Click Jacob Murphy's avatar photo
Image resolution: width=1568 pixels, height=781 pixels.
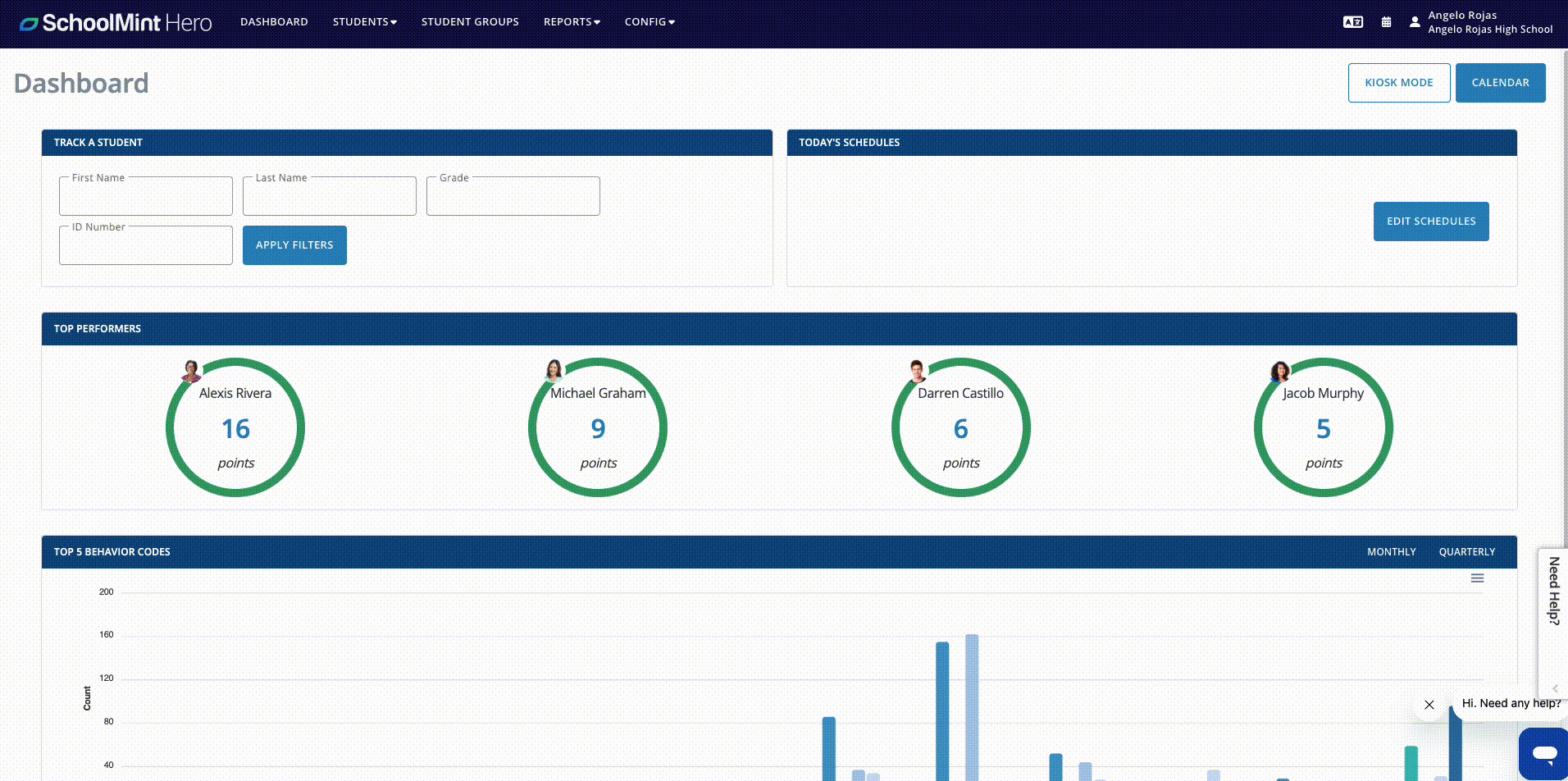tap(1279, 372)
